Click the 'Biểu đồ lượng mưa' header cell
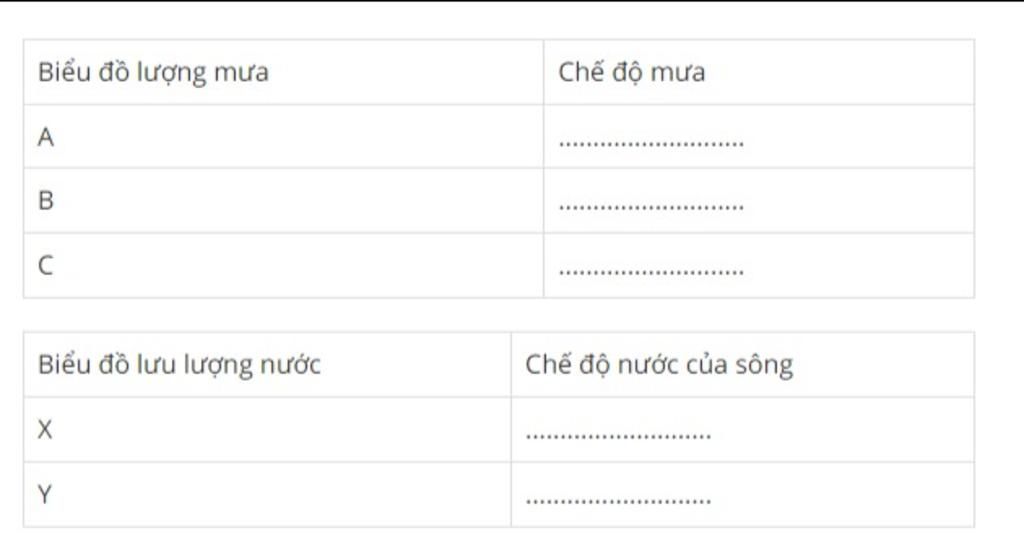 coord(283,72)
